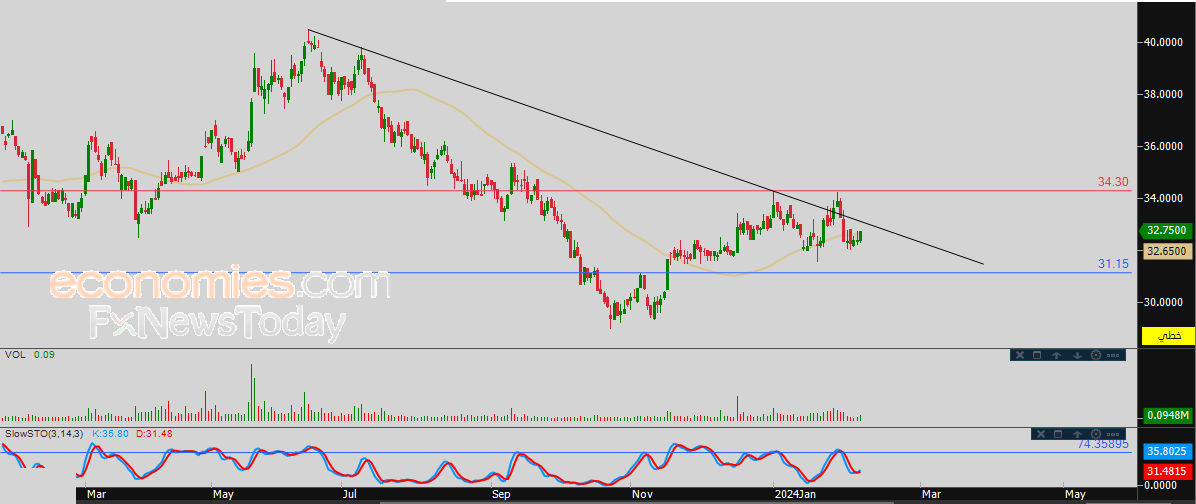Click the 2024Jan marker on time axis
This screenshot has width=1196, height=504.
797,493
